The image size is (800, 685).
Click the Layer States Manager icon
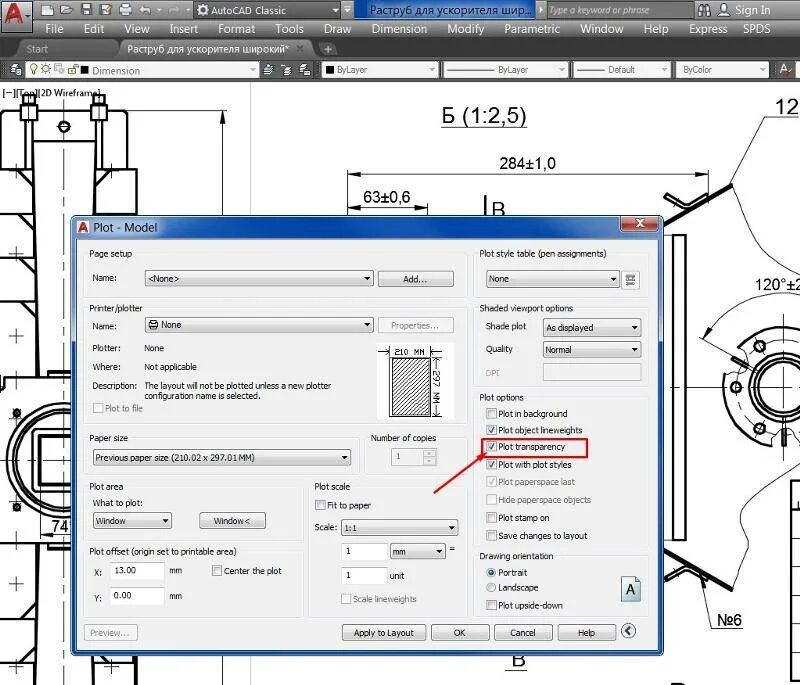point(305,69)
